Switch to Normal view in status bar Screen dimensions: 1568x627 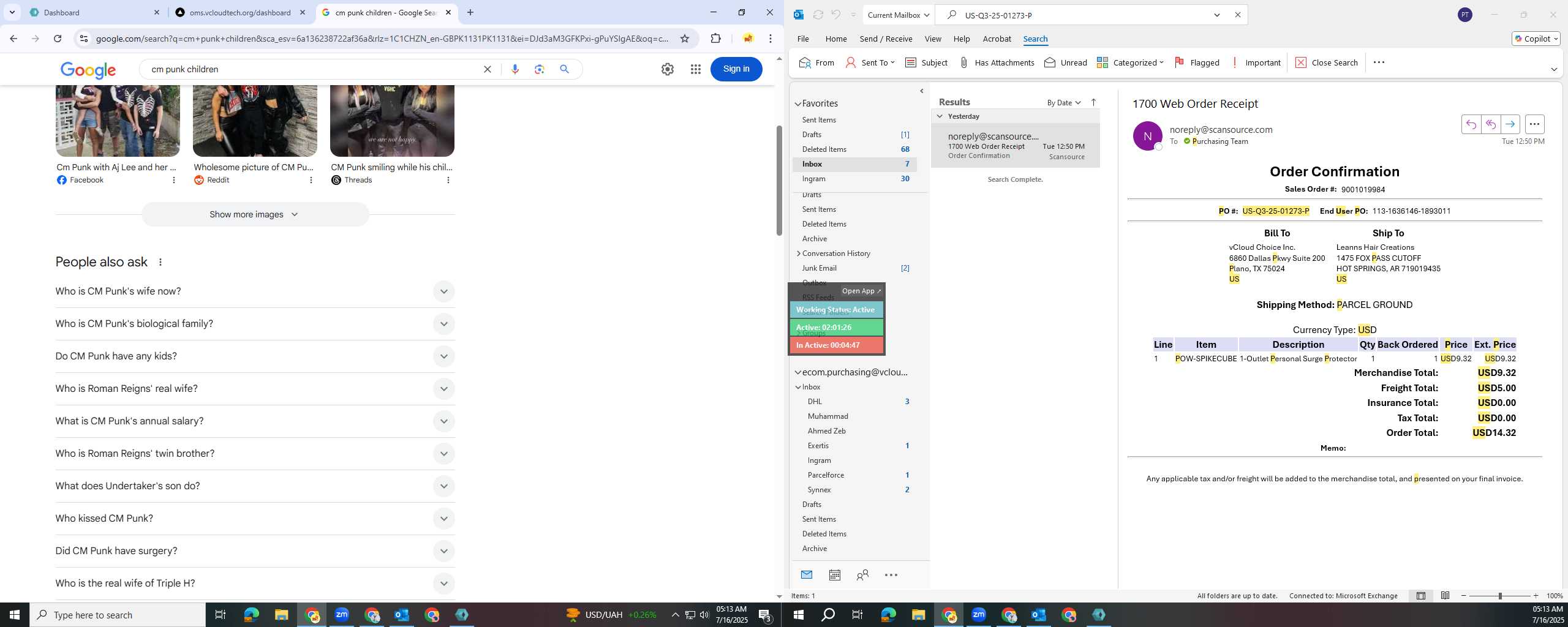click(x=1420, y=596)
